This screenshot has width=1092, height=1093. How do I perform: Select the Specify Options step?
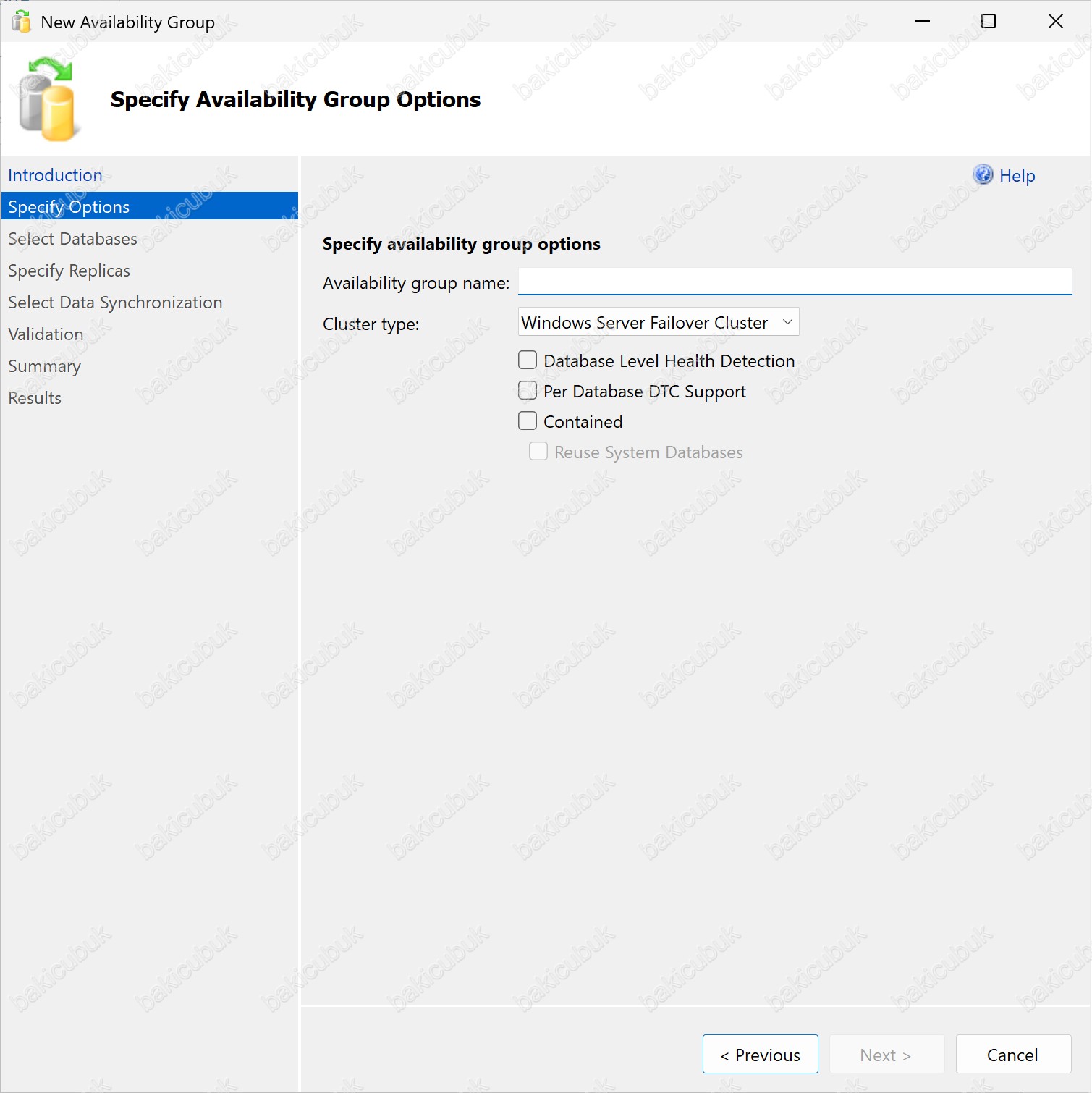(69, 207)
